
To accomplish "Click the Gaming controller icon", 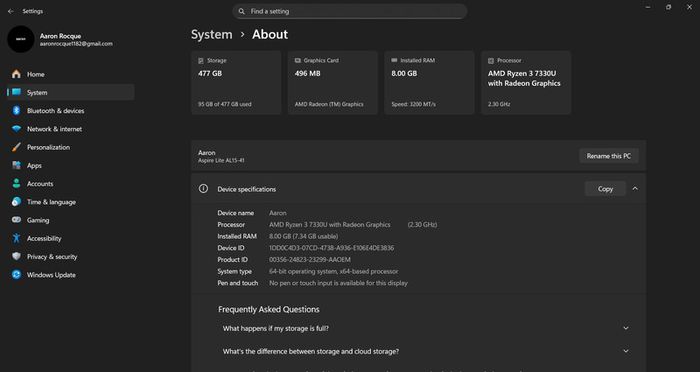I will tap(17, 220).
